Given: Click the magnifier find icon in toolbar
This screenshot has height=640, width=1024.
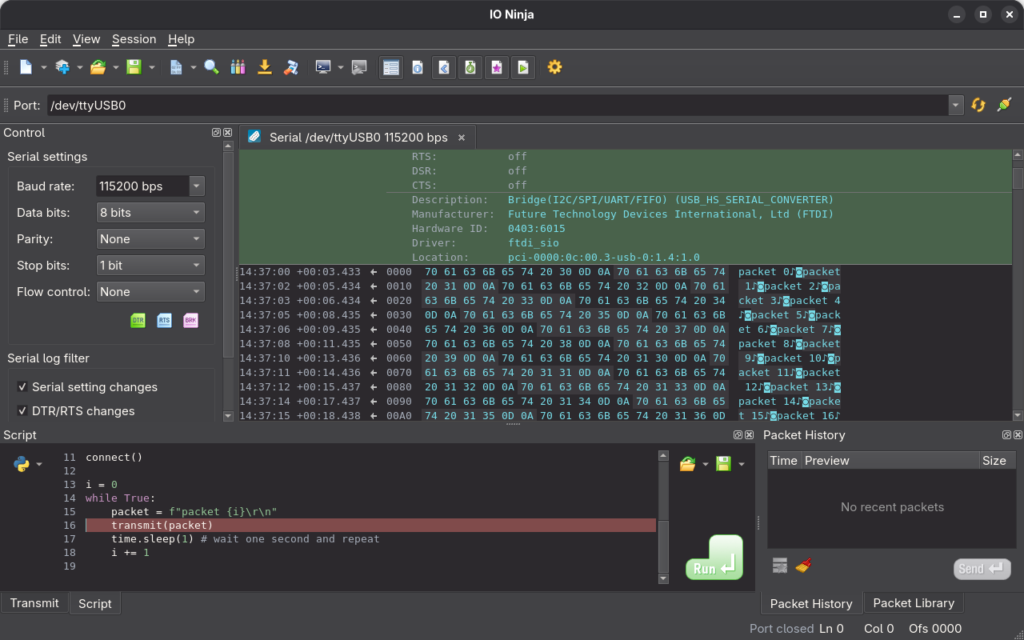Looking at the screenshot, I should click(211, 67).
